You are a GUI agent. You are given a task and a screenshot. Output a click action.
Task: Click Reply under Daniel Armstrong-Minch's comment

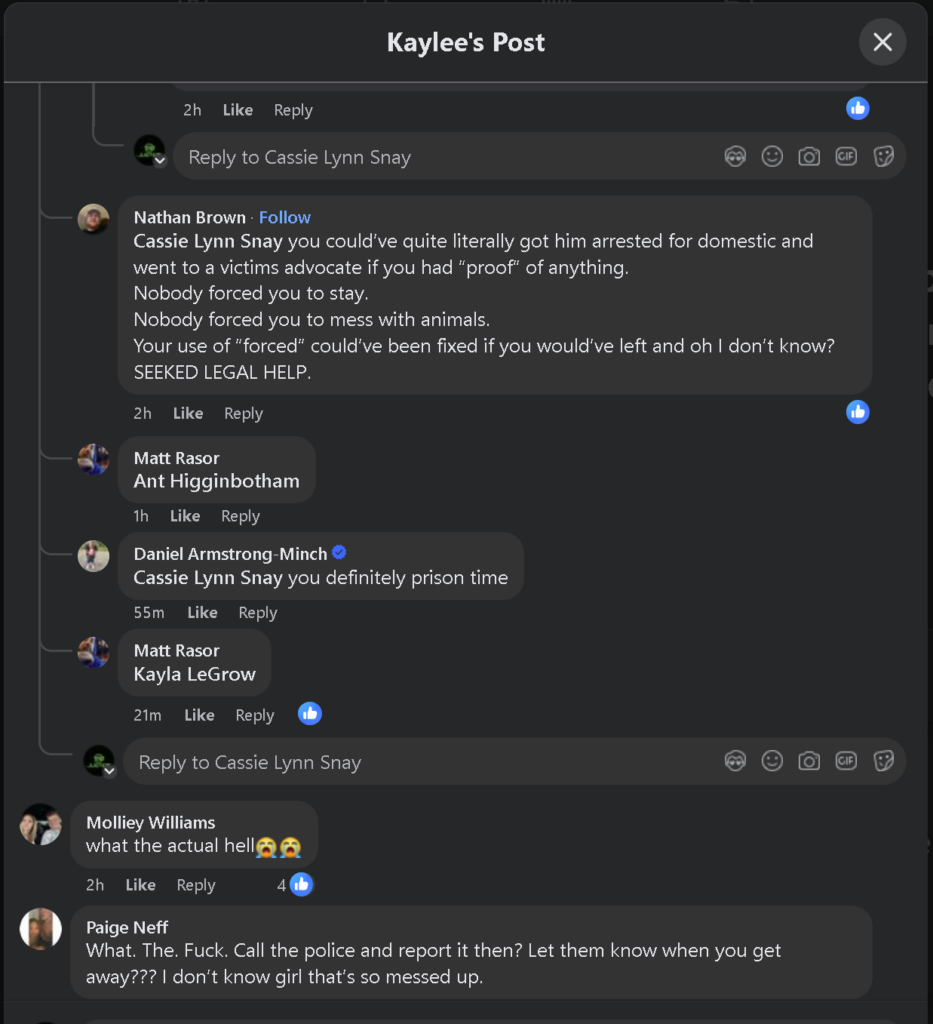(x=257, y=613)
